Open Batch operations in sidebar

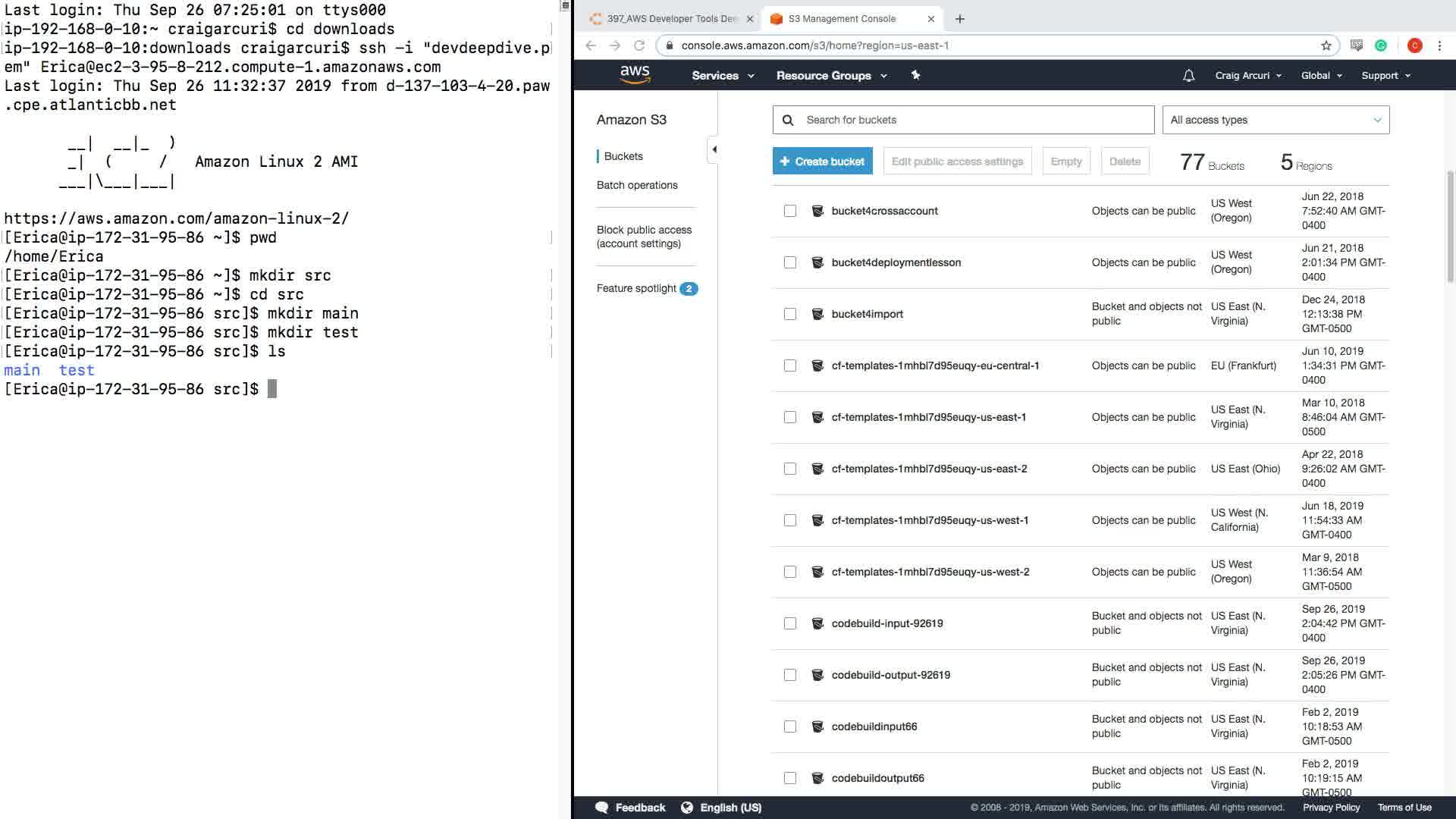click(x=637, y=185)
